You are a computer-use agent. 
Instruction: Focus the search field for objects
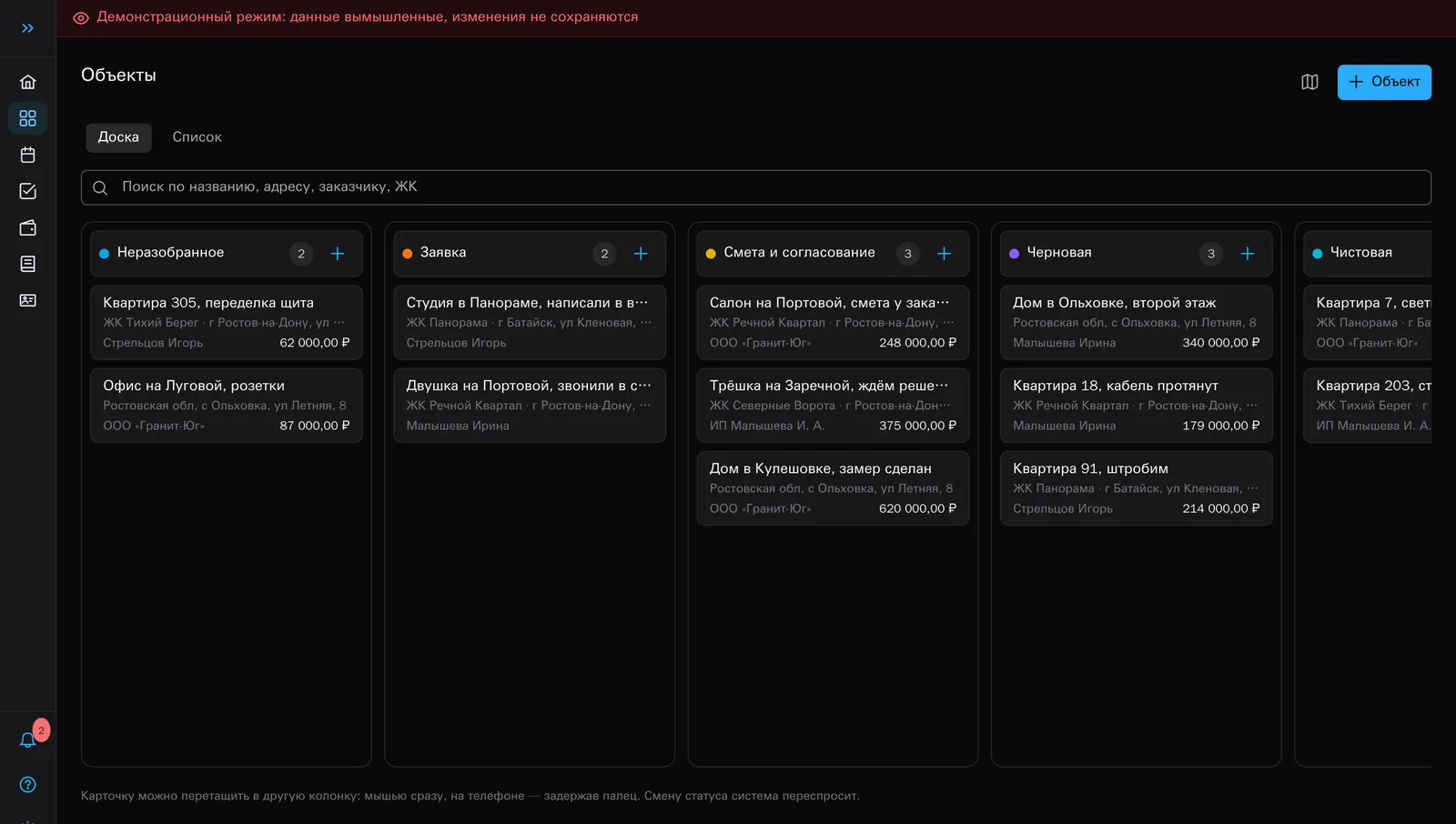pyautogui.click(x=755, y=187)
